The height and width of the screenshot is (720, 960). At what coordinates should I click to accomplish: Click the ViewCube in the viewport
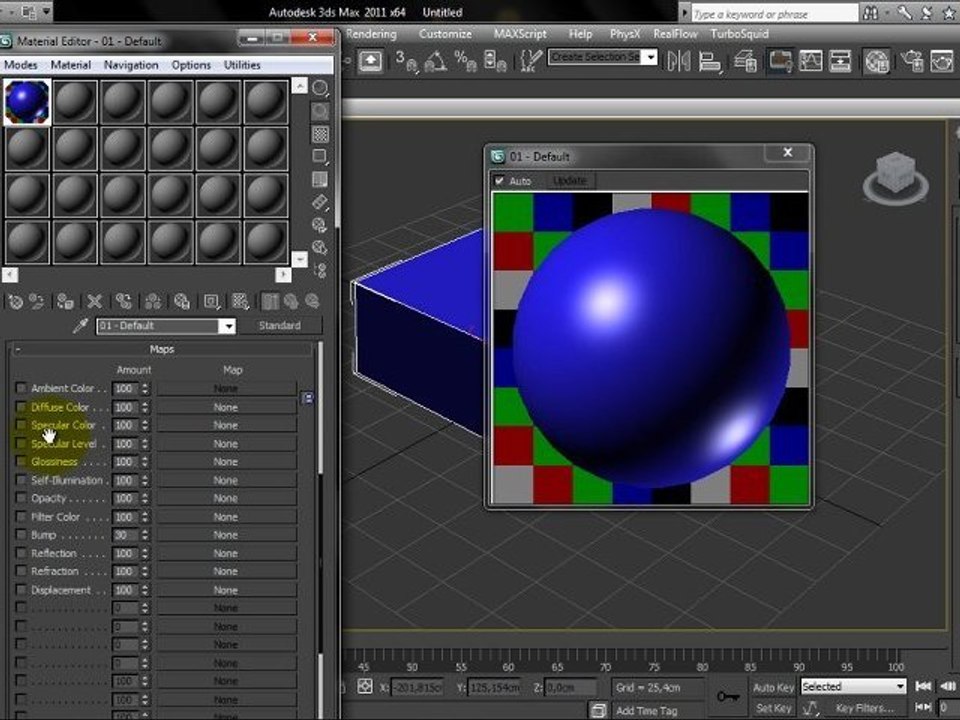895,177
